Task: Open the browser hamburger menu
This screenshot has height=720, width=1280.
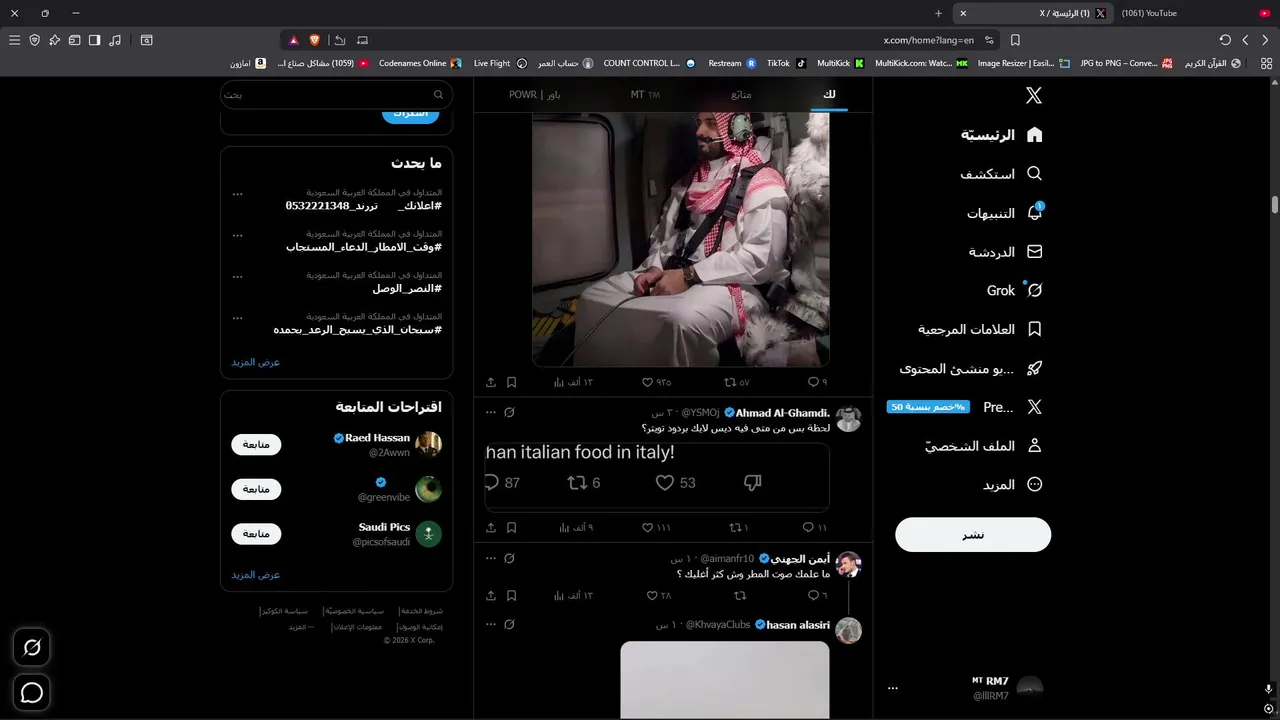Action: pos(14,40)
